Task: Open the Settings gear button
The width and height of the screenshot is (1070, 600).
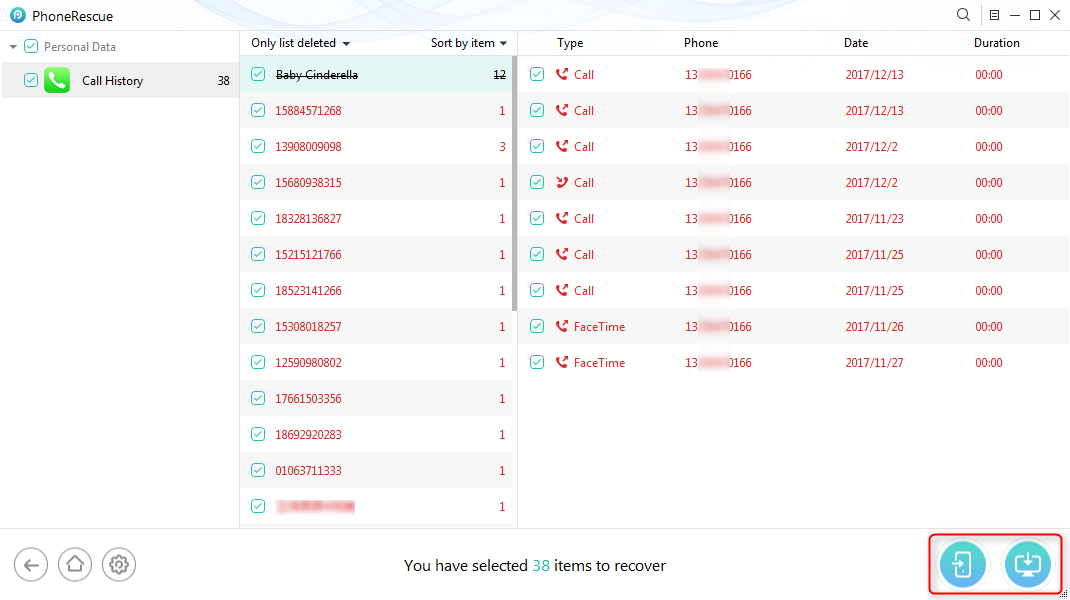Action: point(119,565)
